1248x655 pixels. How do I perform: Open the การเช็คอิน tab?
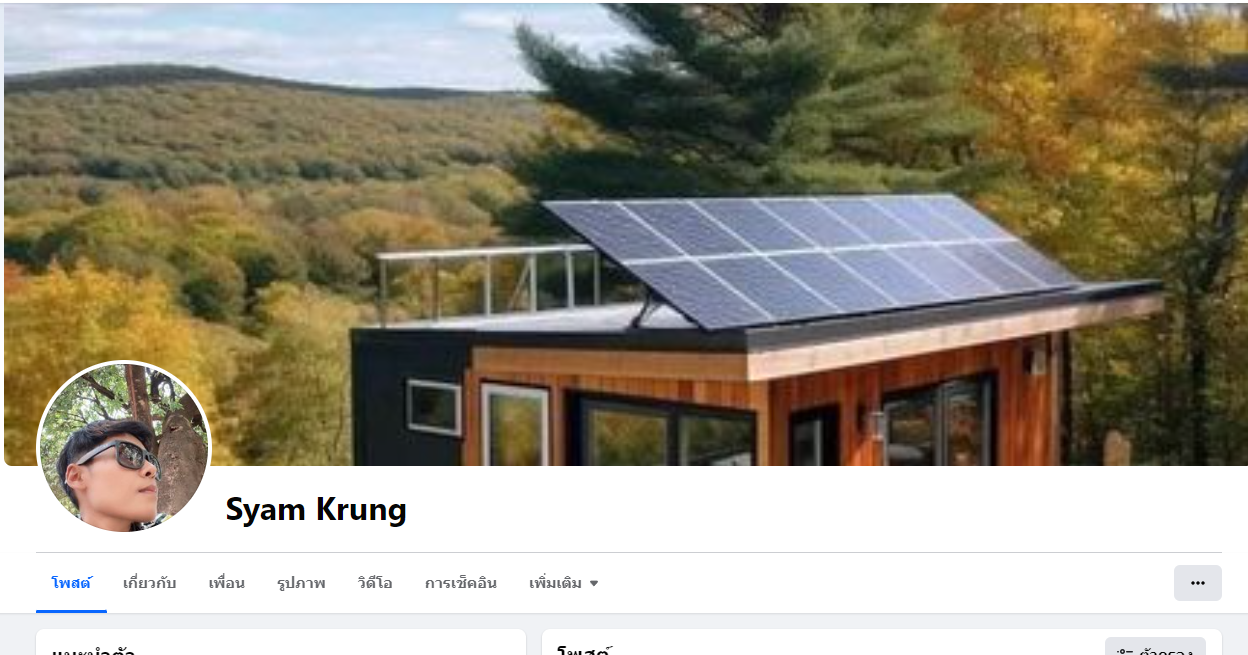[461, 583]
